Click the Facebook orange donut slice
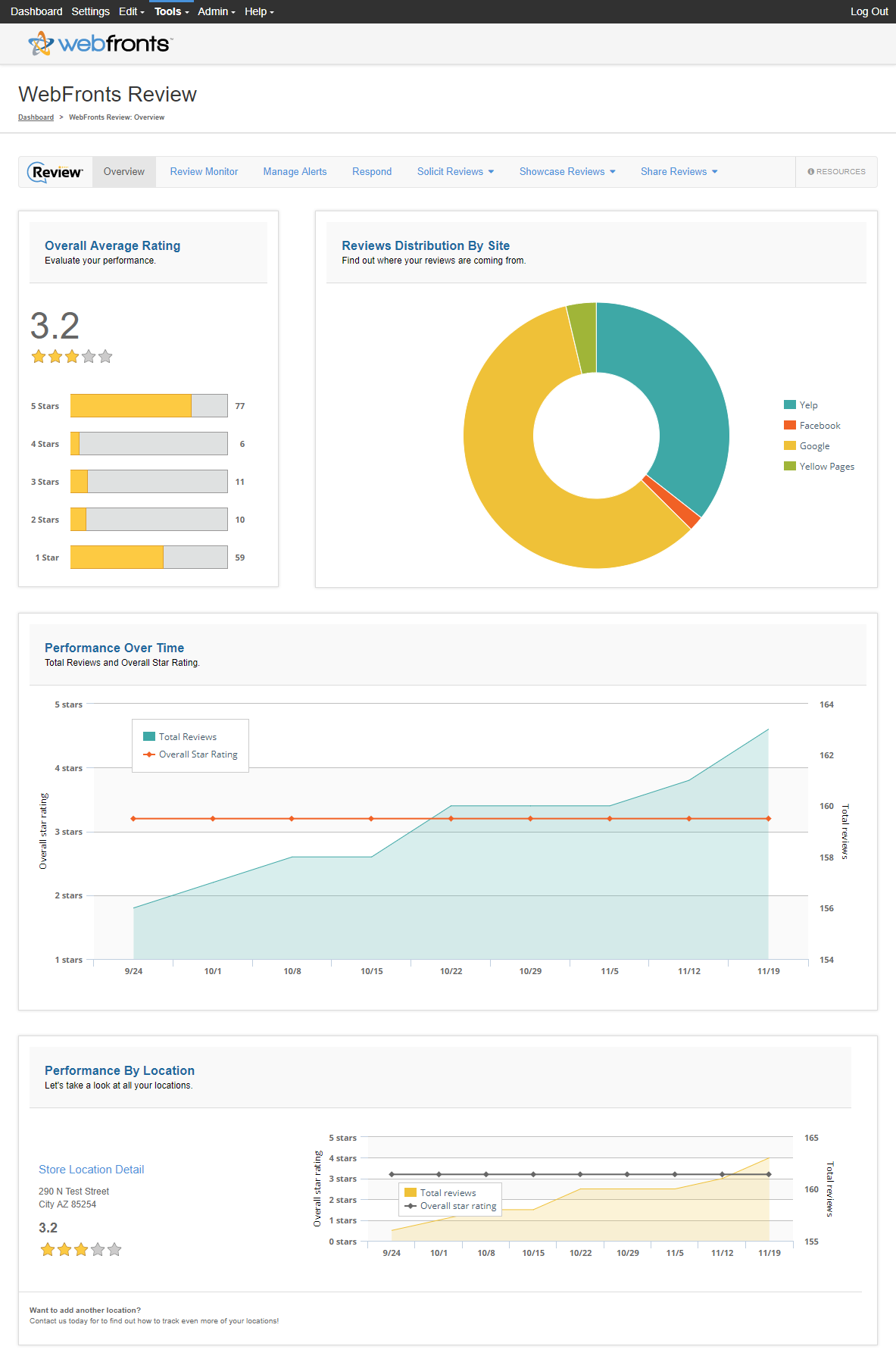896x1362 pixels. tap(671, 501)
